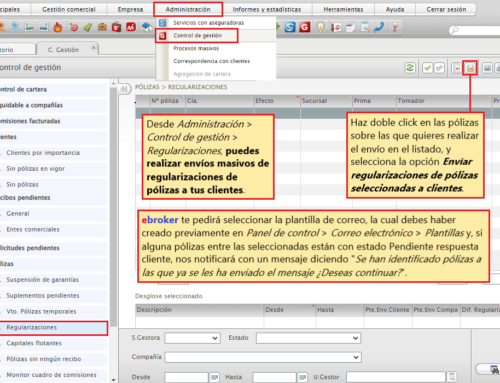This screenshot has width=500, height=383.
Task: Click the lightbulb toolbar icon
Action: [x=320, y=27]
